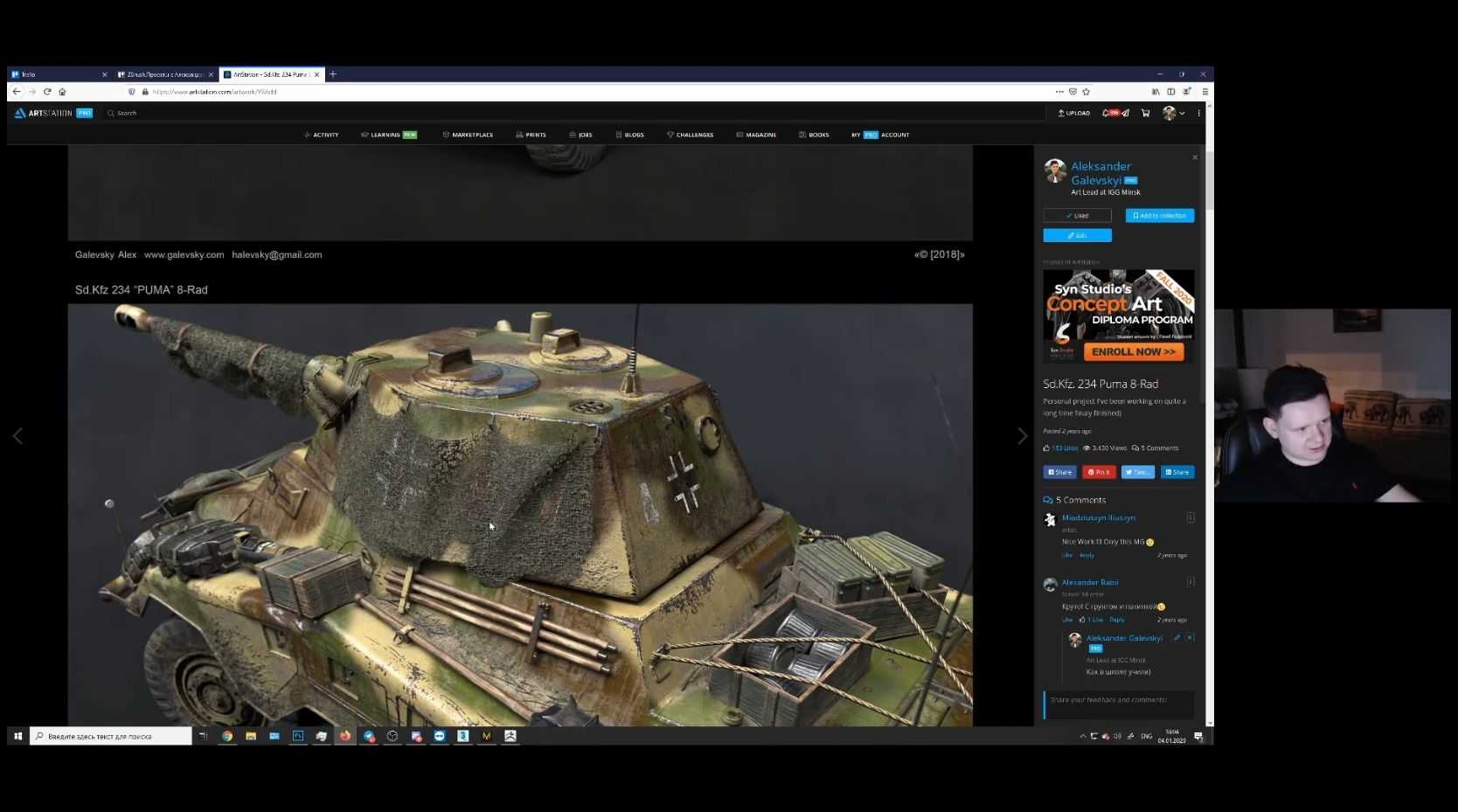
Task: Click the ArtStation search field
Action: 573,113
